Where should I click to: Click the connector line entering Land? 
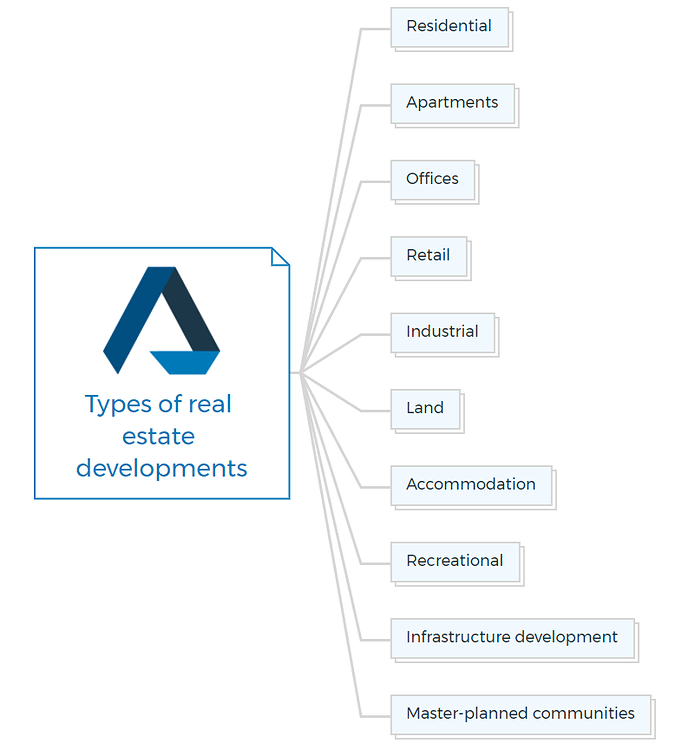[x=375, y=409]
